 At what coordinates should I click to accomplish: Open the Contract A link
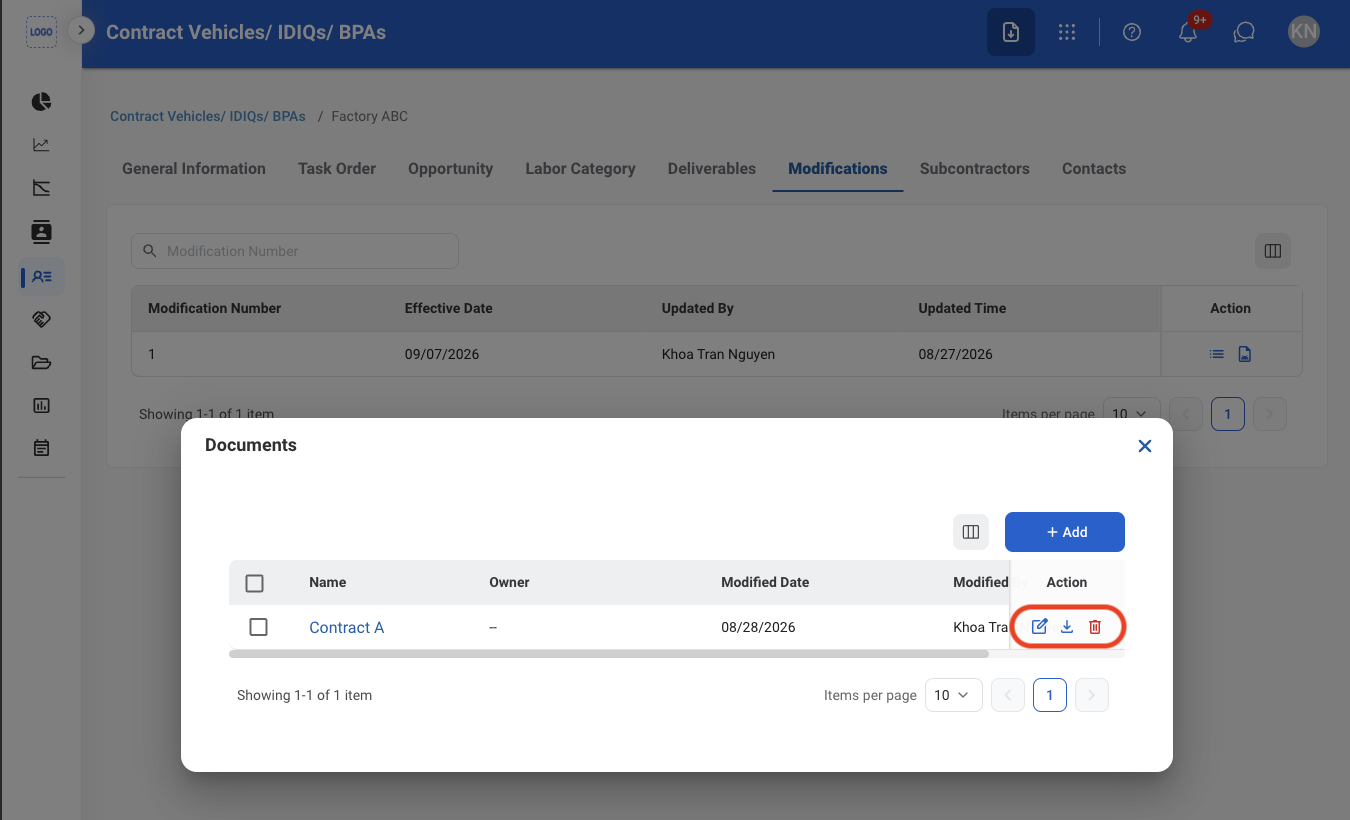[347, 628]
